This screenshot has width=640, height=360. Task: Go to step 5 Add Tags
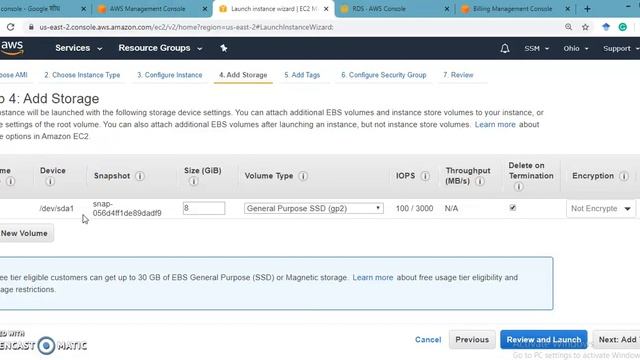point(302,75)
